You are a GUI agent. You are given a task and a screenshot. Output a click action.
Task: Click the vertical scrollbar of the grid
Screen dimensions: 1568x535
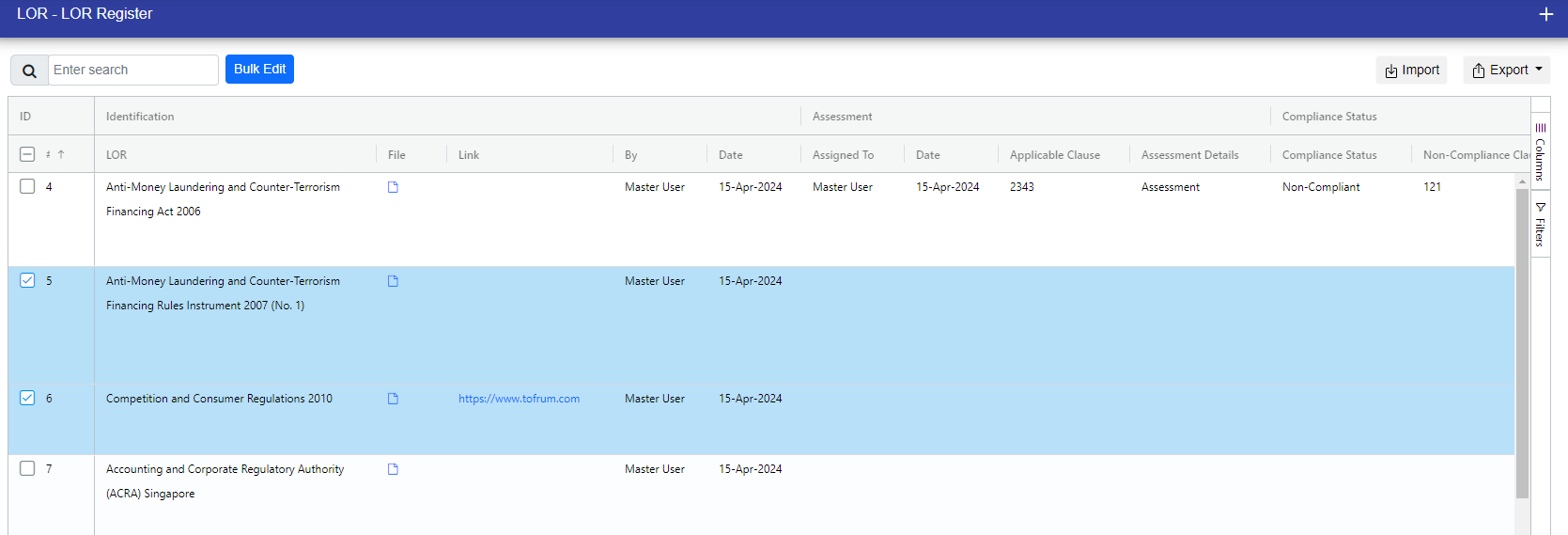(1522, 338)
